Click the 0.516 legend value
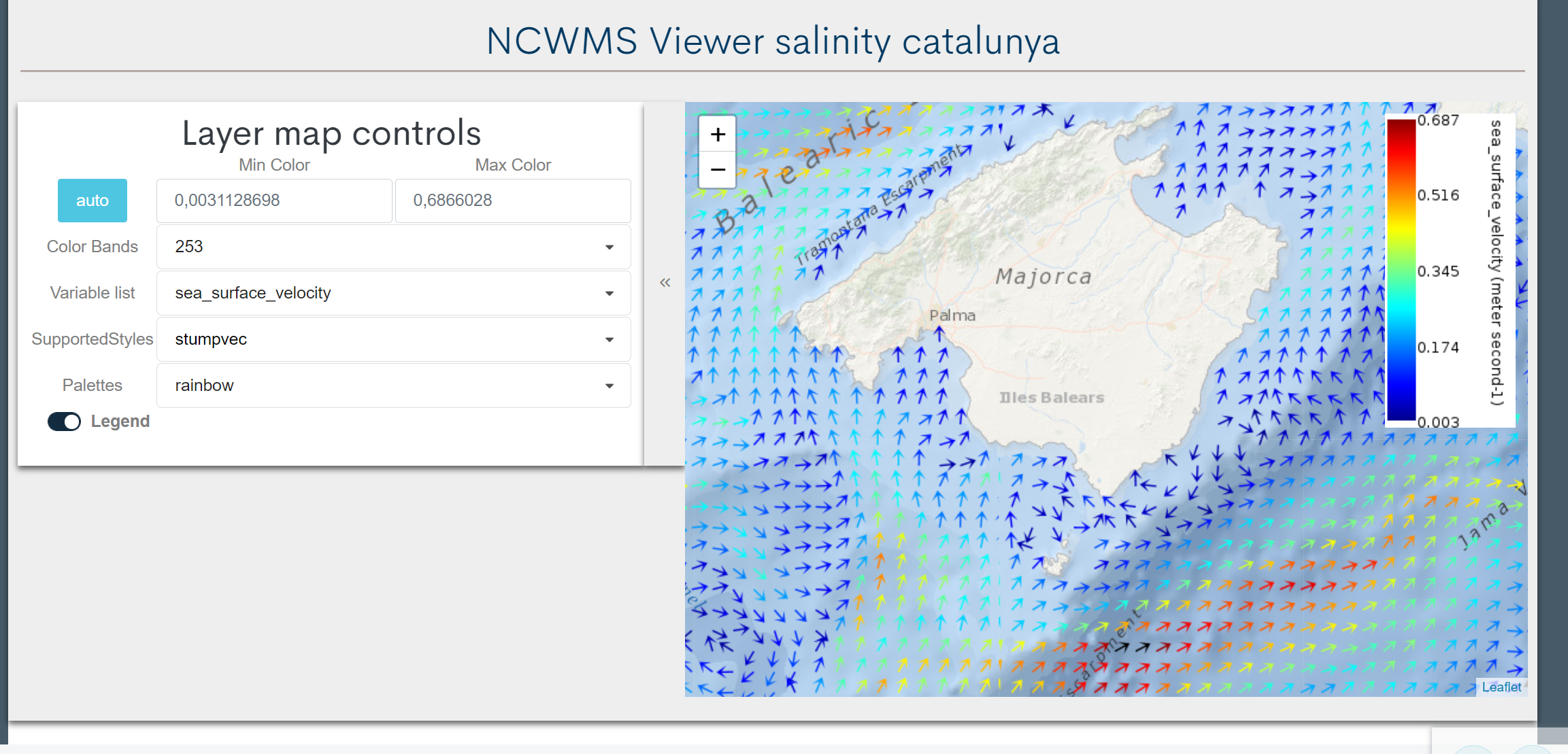This screenshot has width=1568, height=754. [1438, 196]
